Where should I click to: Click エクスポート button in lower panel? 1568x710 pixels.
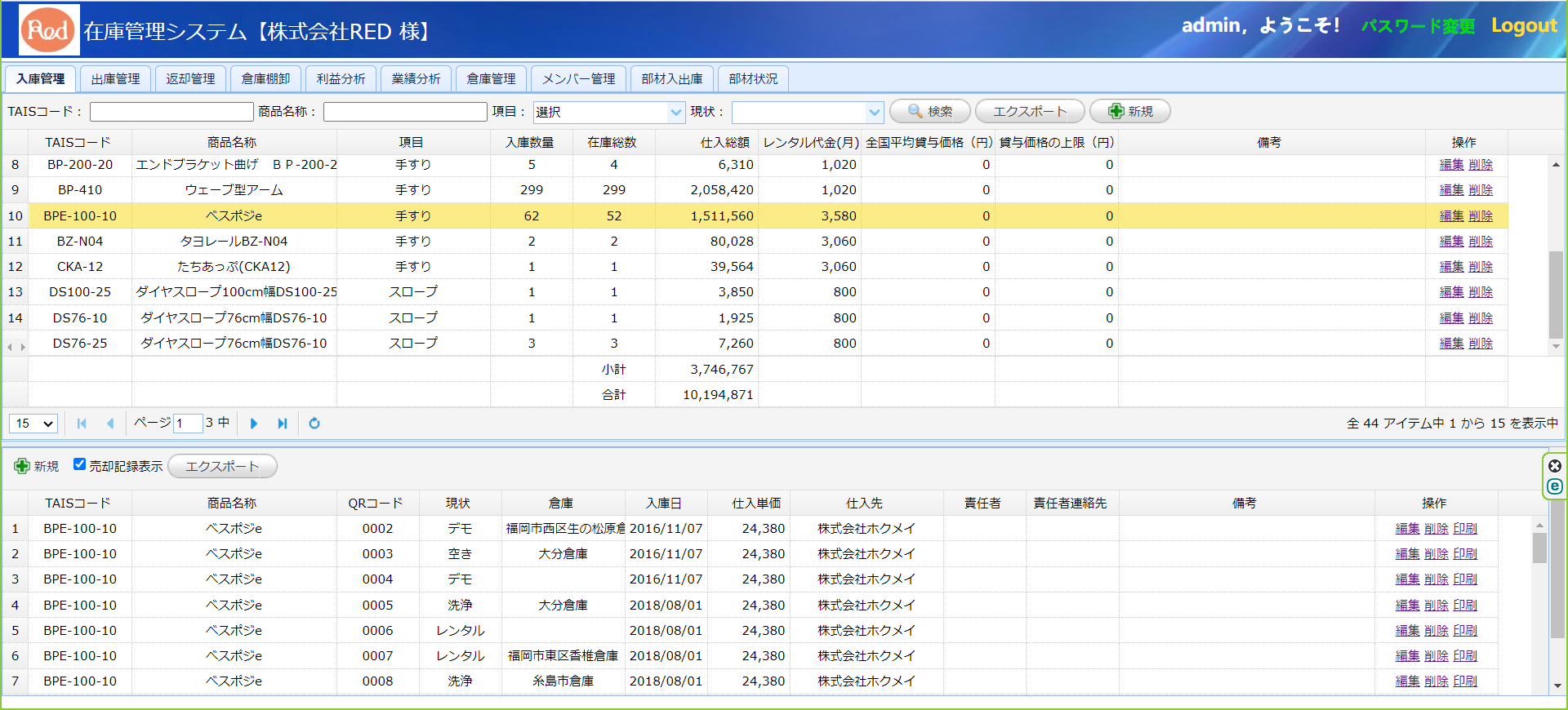[x=222, y=466]
